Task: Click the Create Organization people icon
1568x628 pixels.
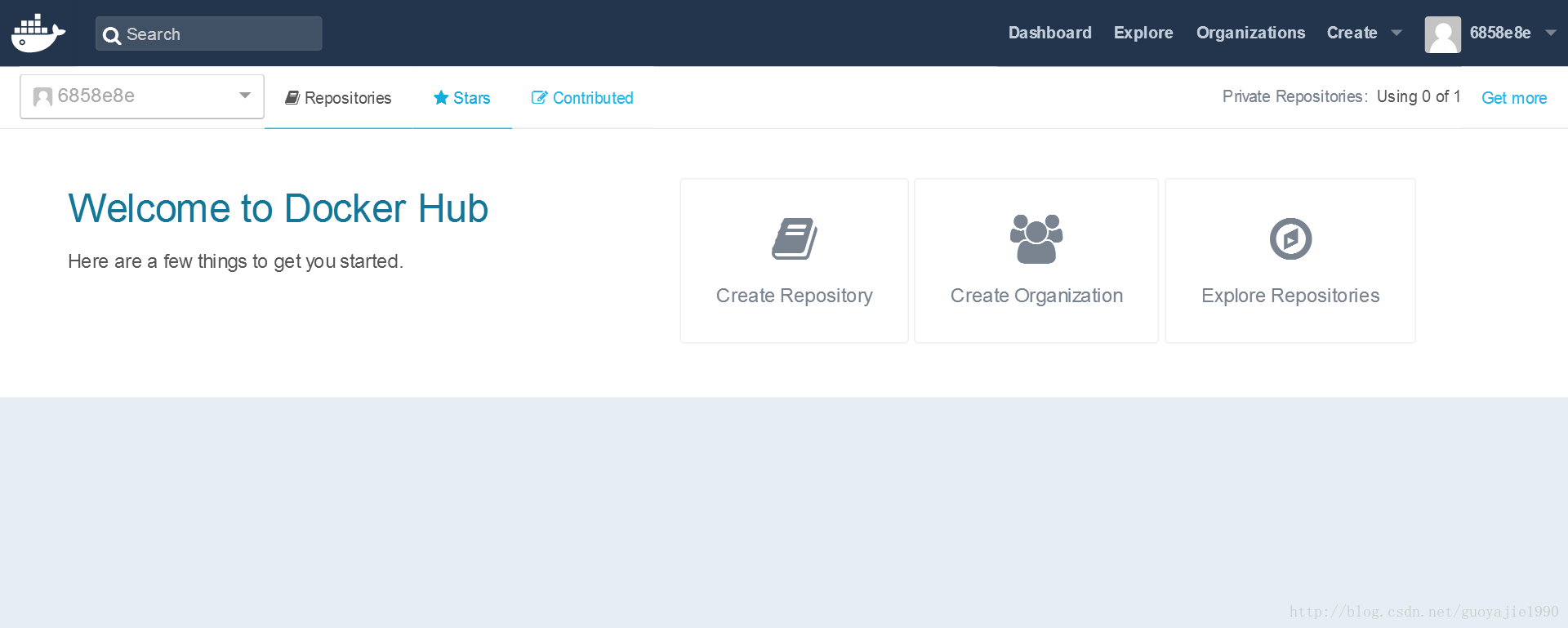Action: (x=1036, y=238)
